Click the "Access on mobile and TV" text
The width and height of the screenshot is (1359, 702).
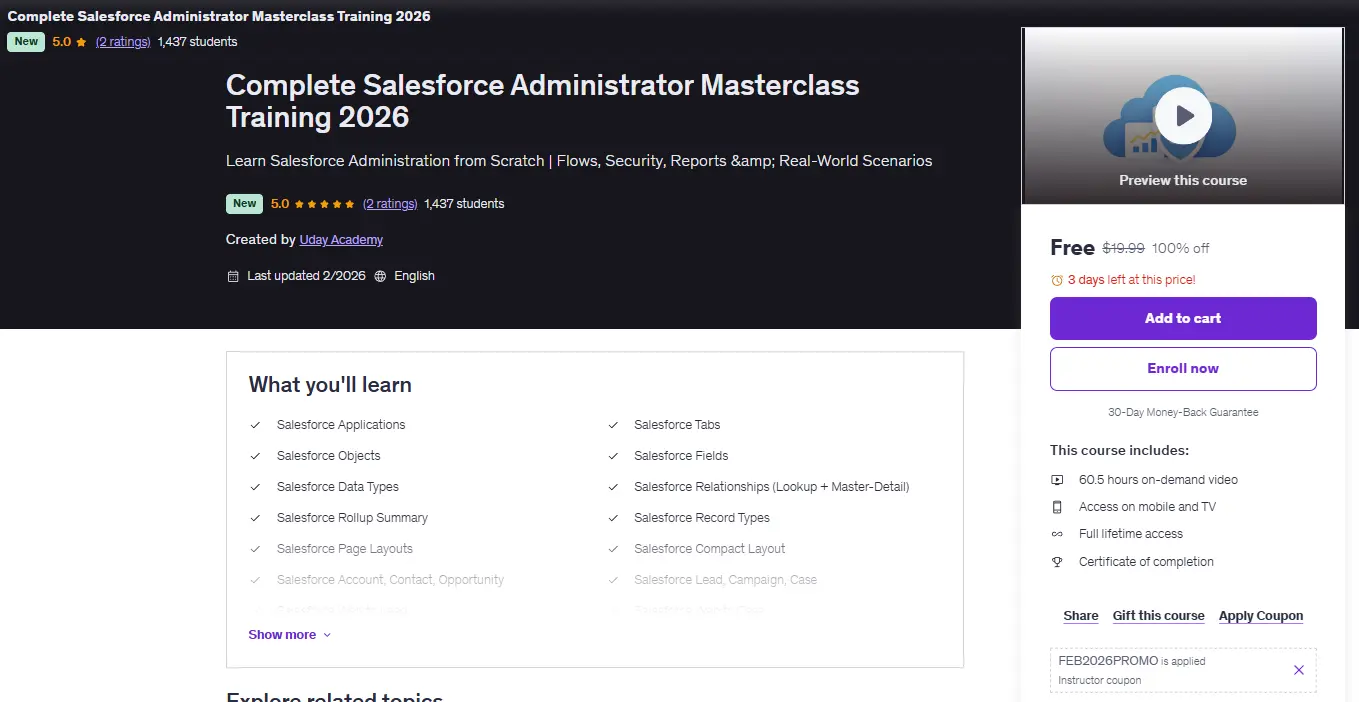click(x=1147, y=507)
